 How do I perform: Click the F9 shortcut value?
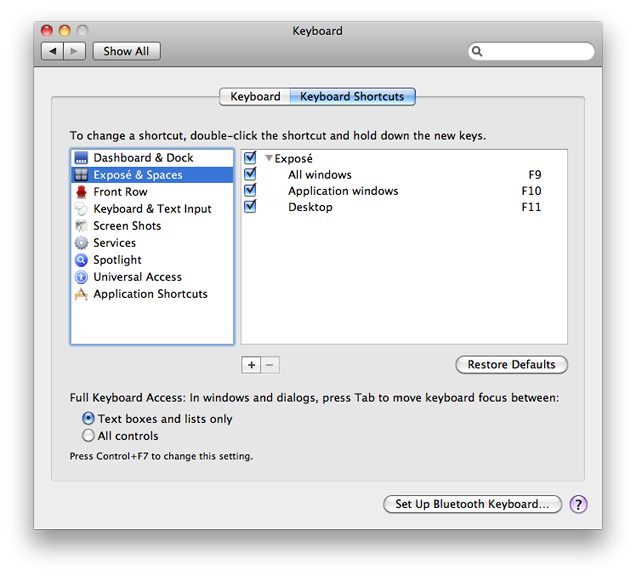[x=535, y=175]
